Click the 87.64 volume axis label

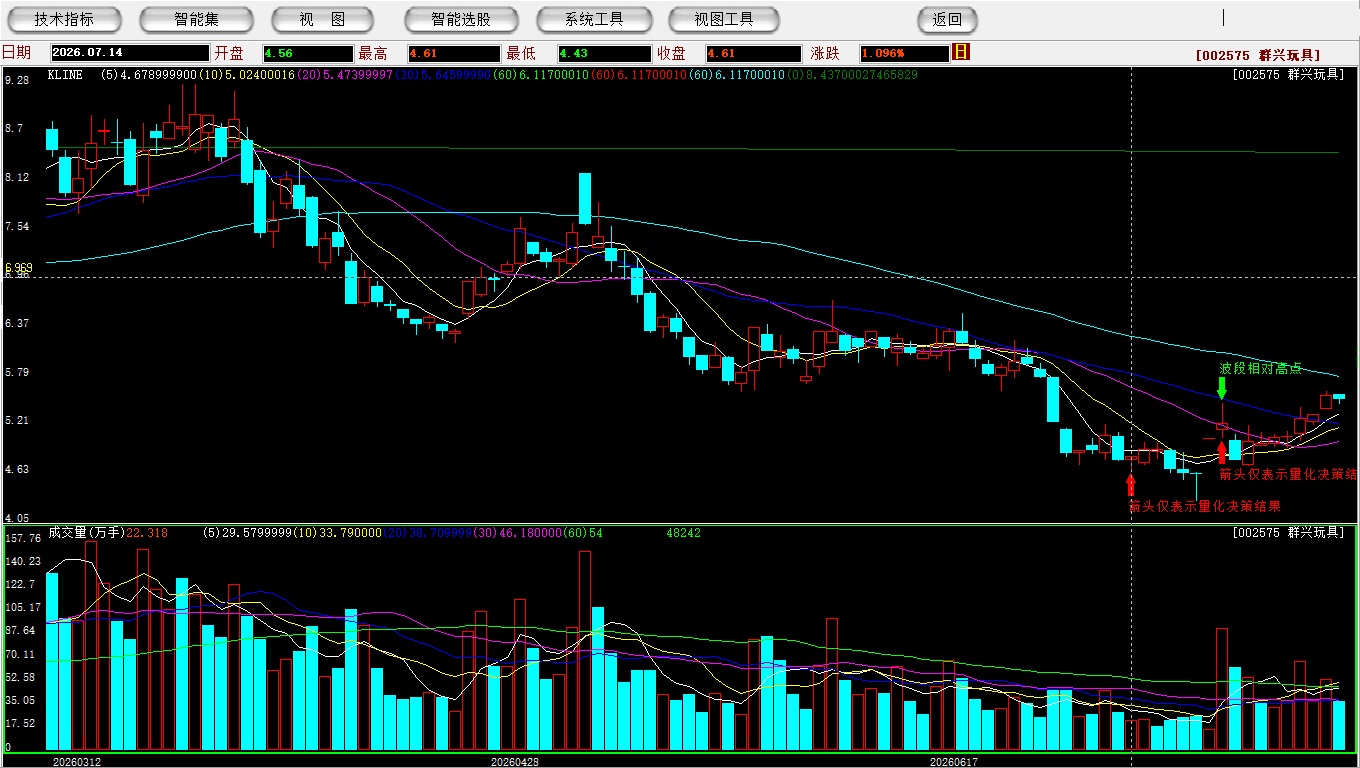pos(20,630)
